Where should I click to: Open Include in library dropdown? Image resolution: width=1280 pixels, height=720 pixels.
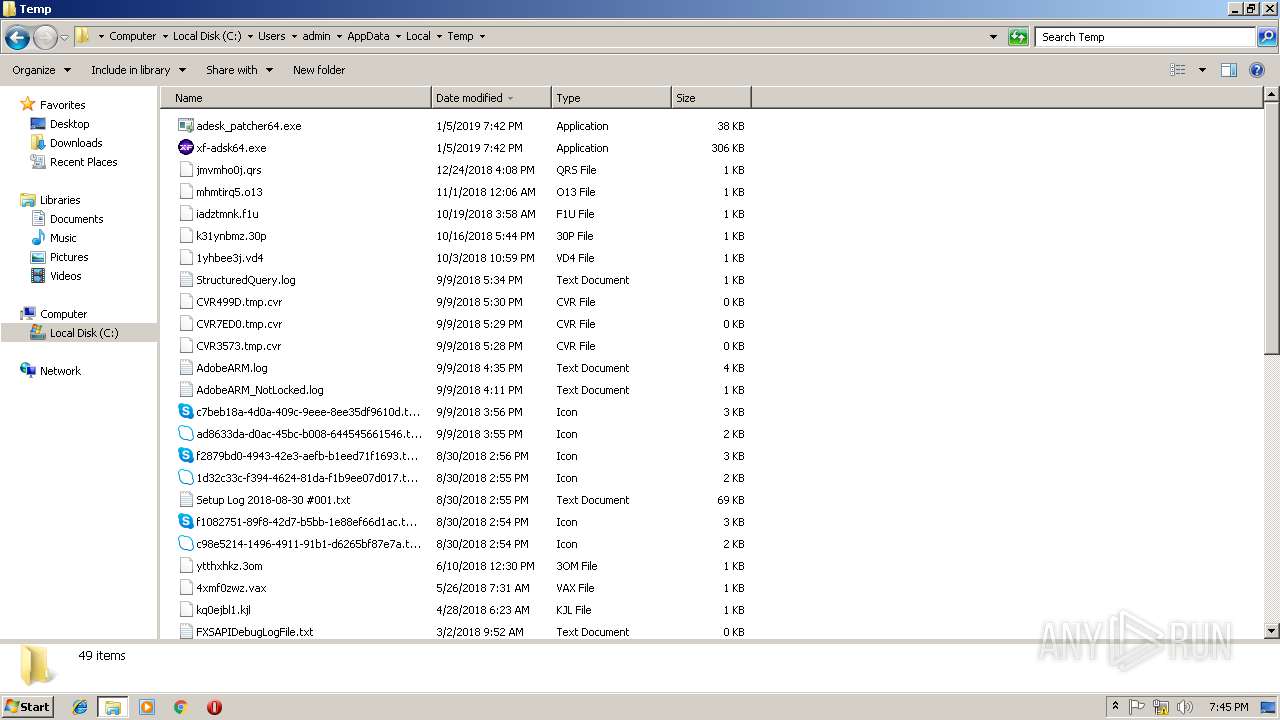[x=138, y=70]
